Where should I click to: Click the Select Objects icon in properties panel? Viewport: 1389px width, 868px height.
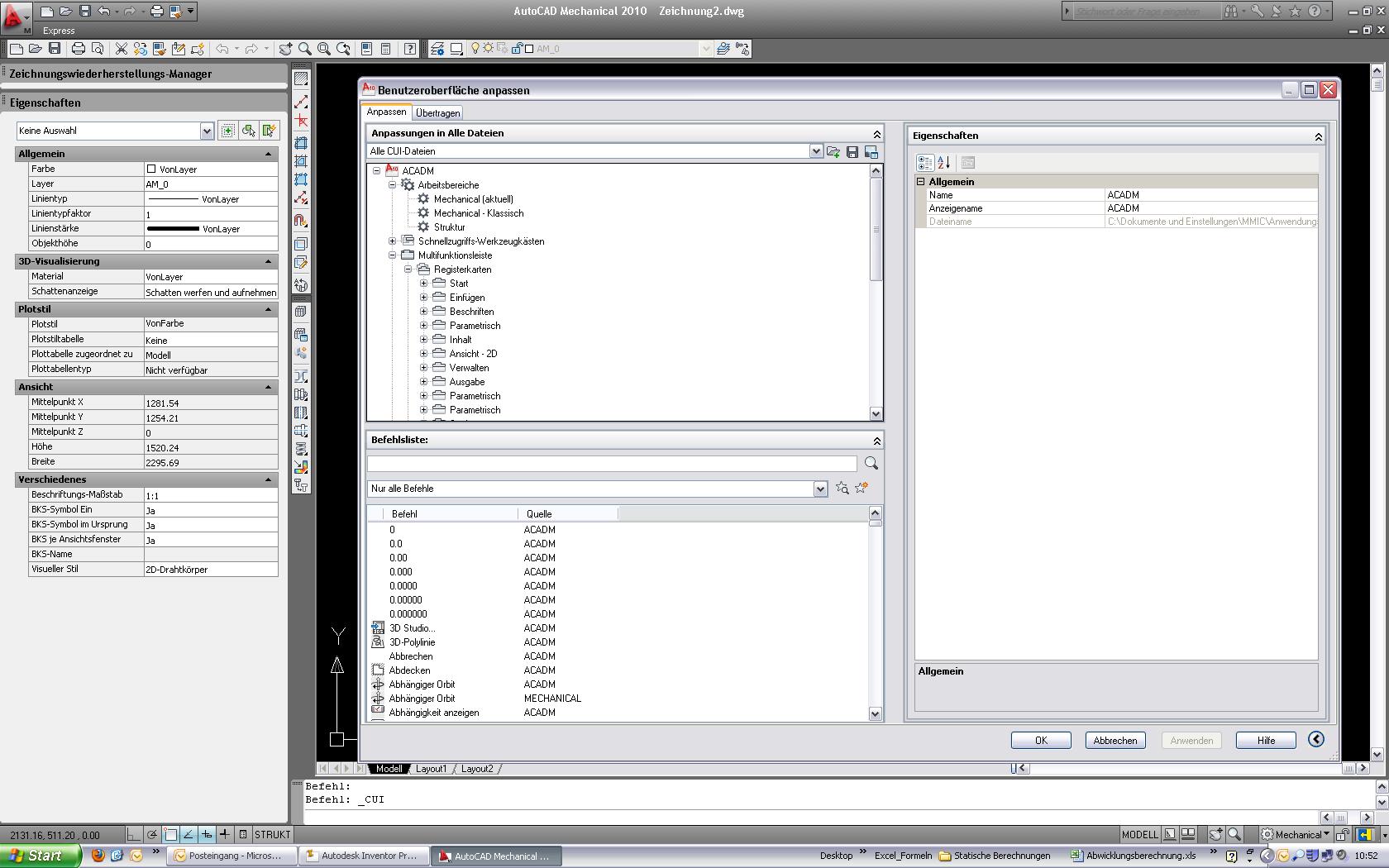[x=248, y=131]
